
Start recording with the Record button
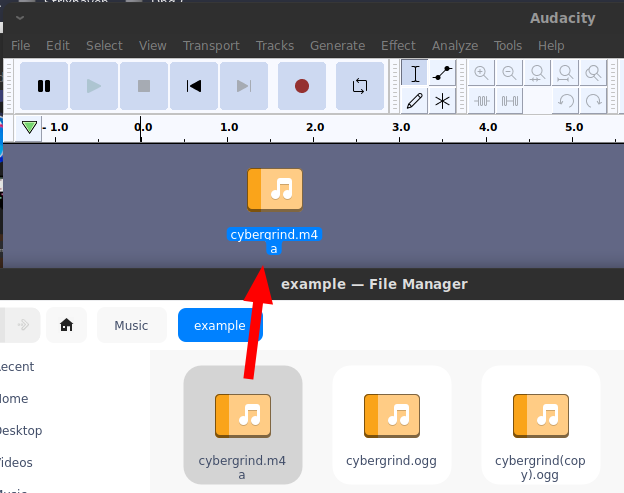(302, 86)
